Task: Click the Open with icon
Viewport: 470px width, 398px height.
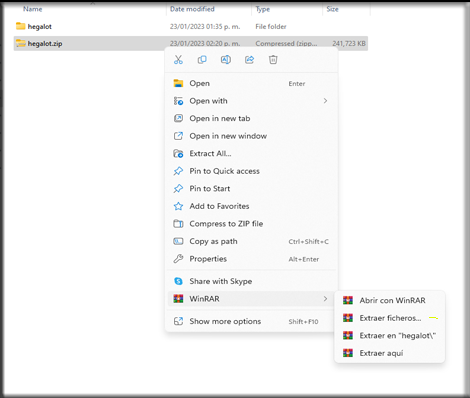Action: pyautogui.click(x=178, y=101)
